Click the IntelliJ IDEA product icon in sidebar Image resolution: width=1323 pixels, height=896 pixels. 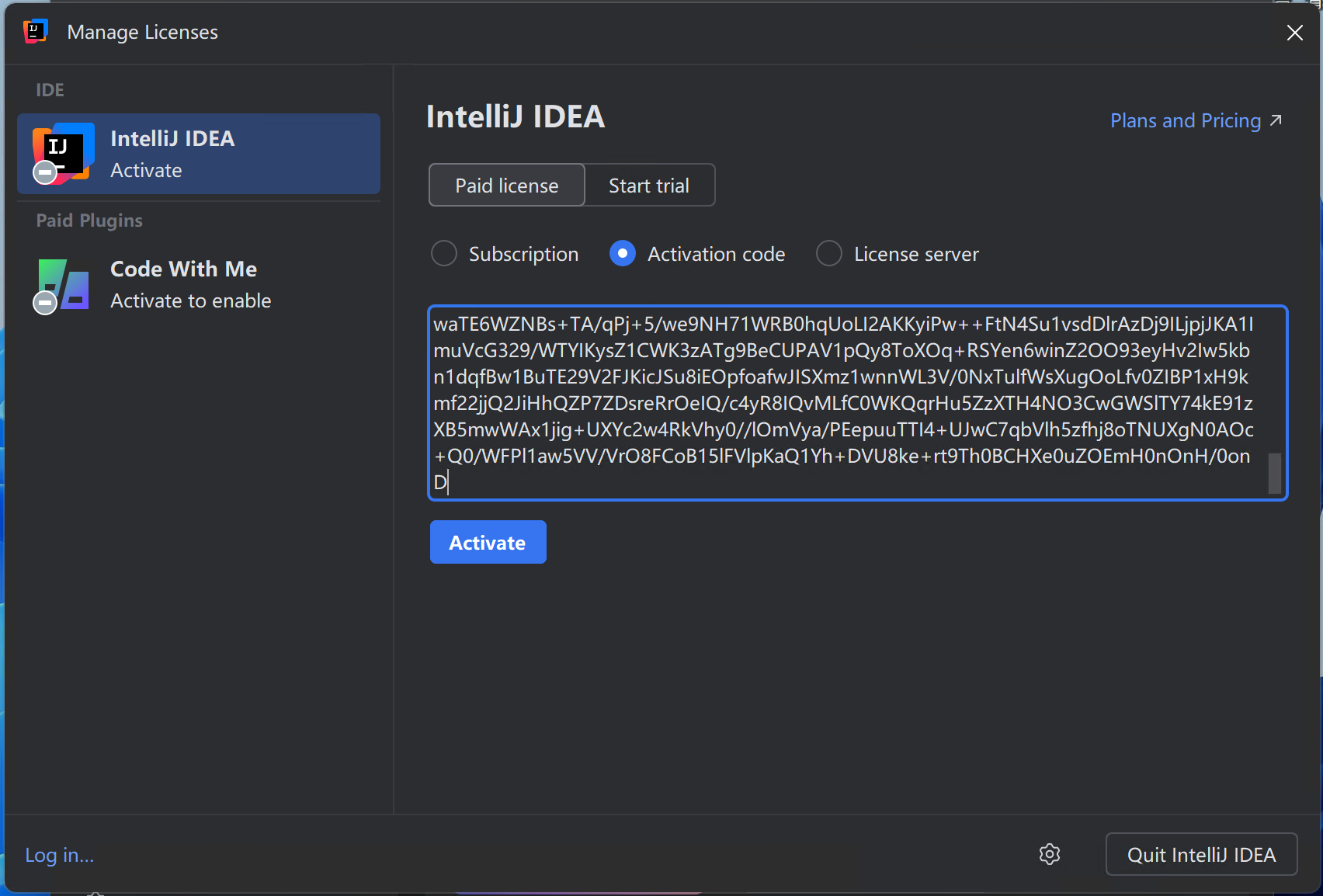pyautogui.click(x=62, y=154)
